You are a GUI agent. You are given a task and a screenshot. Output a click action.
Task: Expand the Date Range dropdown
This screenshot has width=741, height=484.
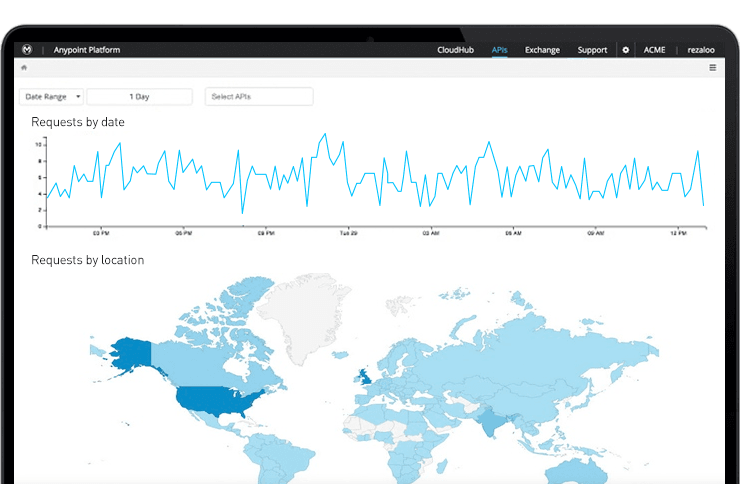pos(52,96)
